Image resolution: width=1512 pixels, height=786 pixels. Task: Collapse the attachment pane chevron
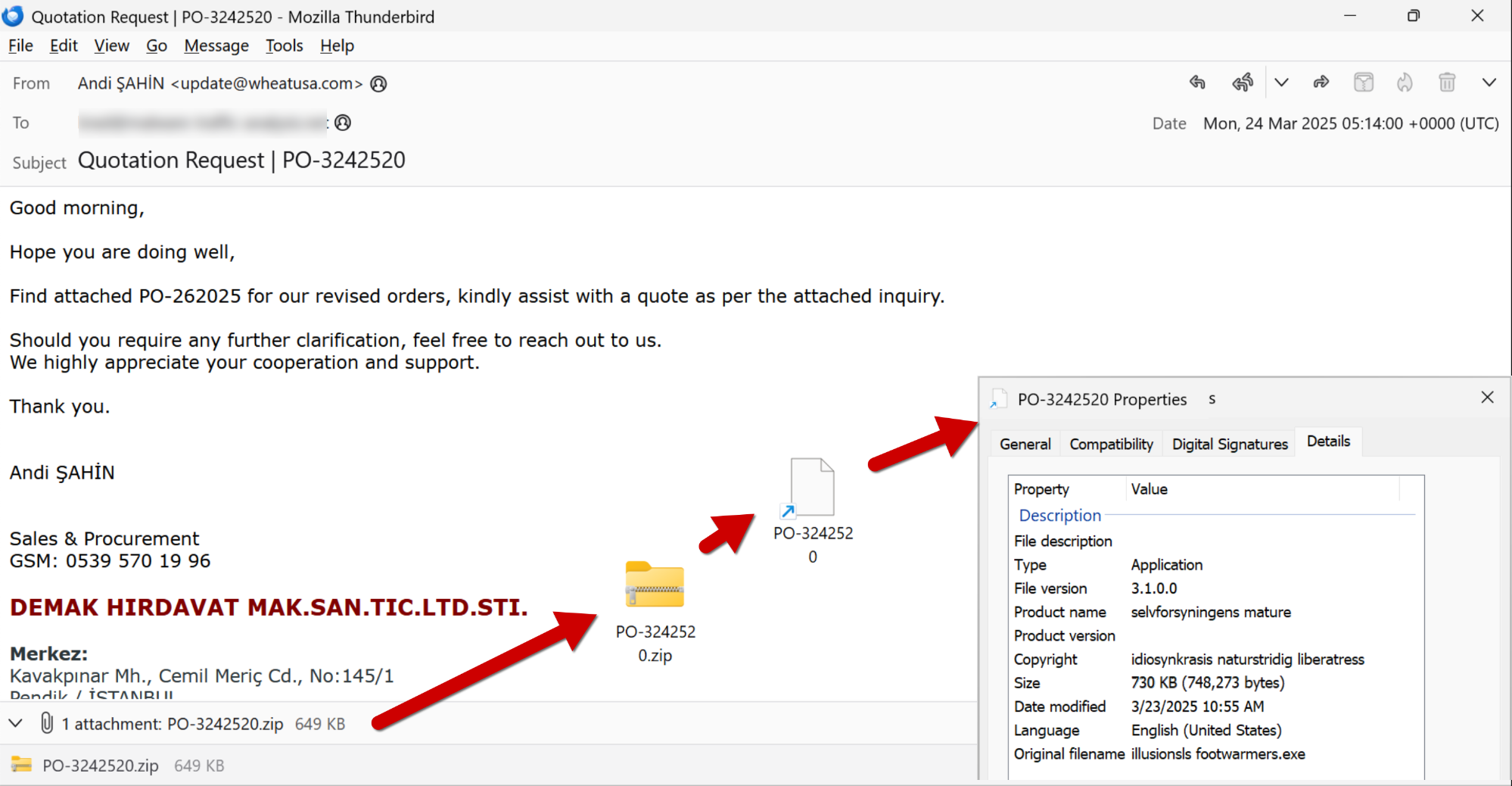(15, 723)
